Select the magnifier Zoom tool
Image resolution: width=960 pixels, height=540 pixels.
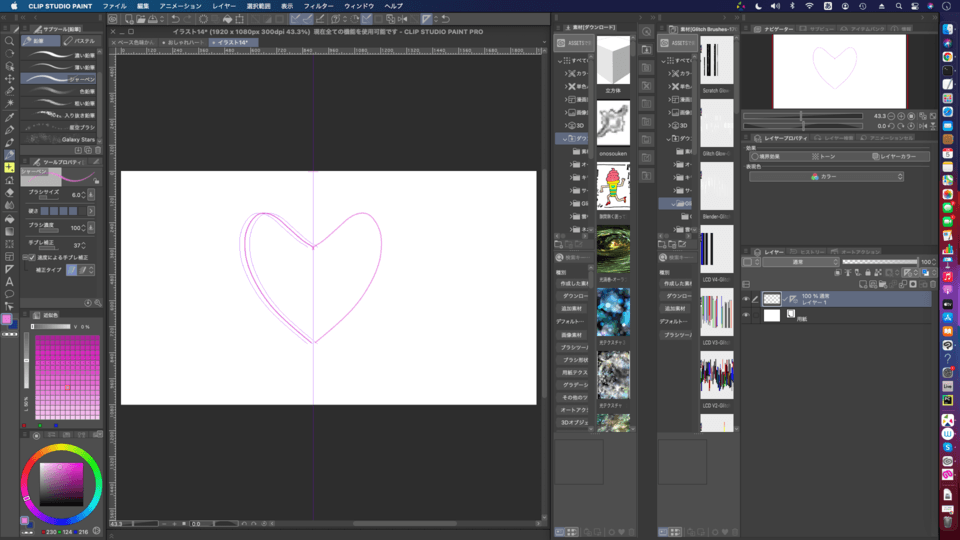point(9,41)
